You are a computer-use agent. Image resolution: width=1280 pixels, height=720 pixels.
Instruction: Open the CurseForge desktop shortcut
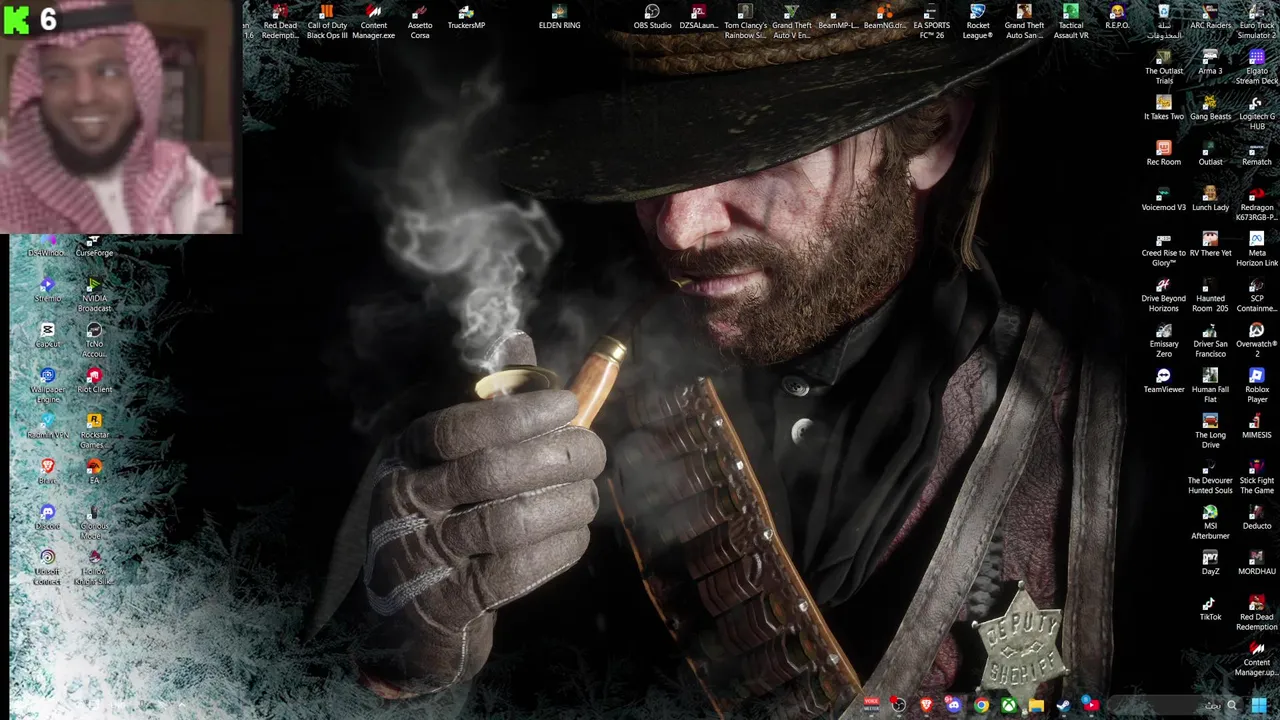[x=94, y=246]
